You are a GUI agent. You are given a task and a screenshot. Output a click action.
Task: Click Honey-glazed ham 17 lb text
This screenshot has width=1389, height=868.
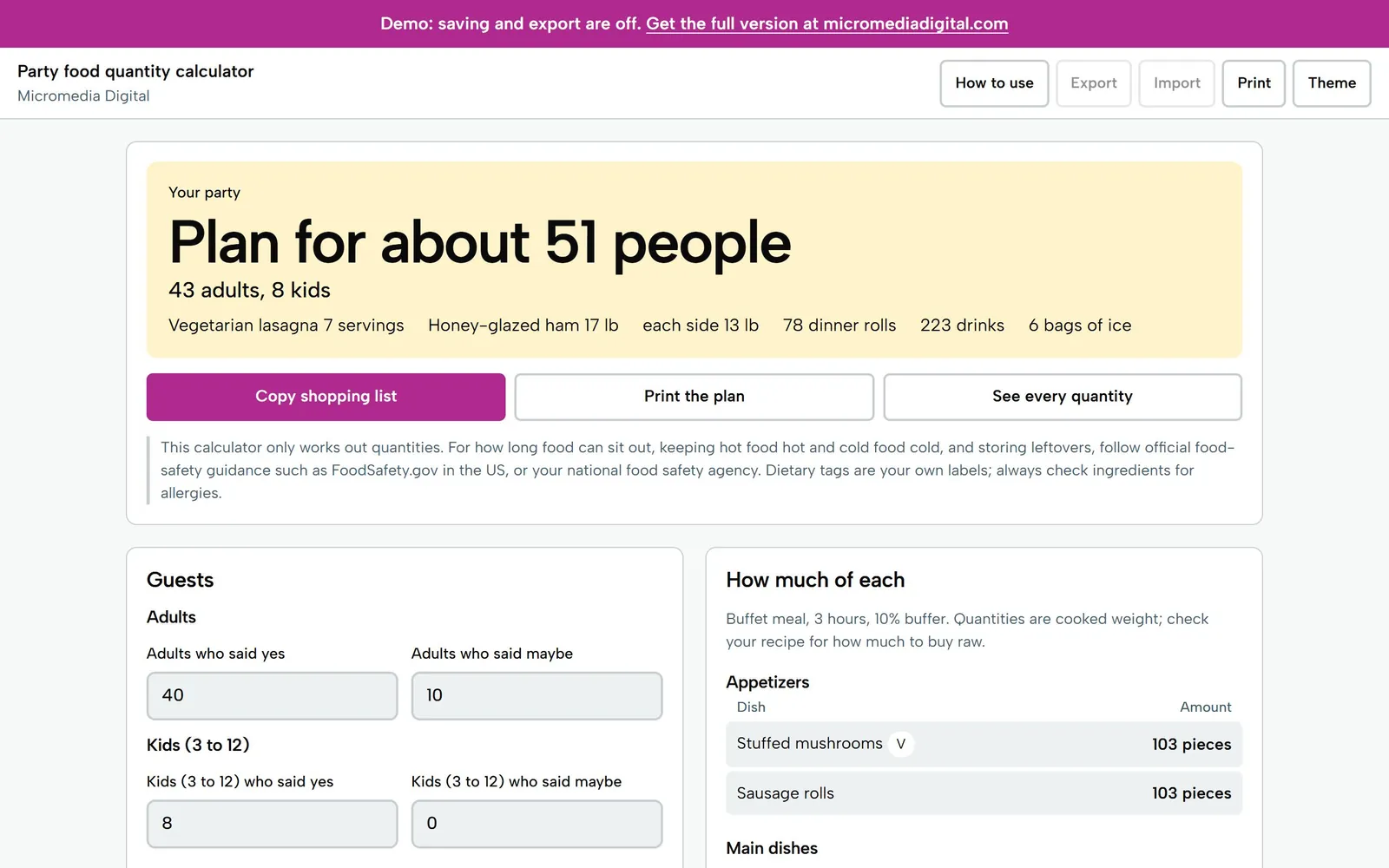coord(523,325)
